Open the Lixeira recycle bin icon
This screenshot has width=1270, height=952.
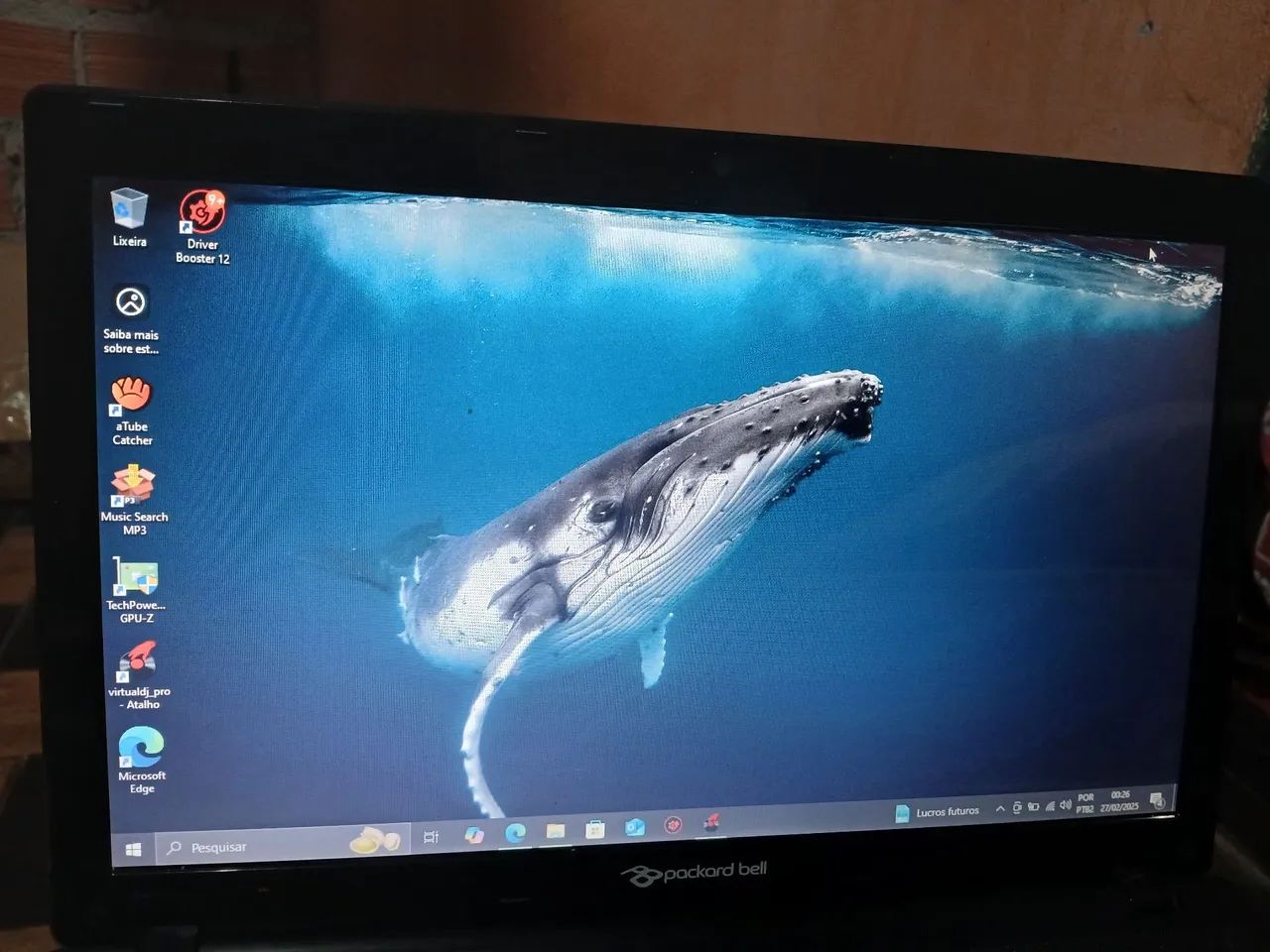click(129, 211)
